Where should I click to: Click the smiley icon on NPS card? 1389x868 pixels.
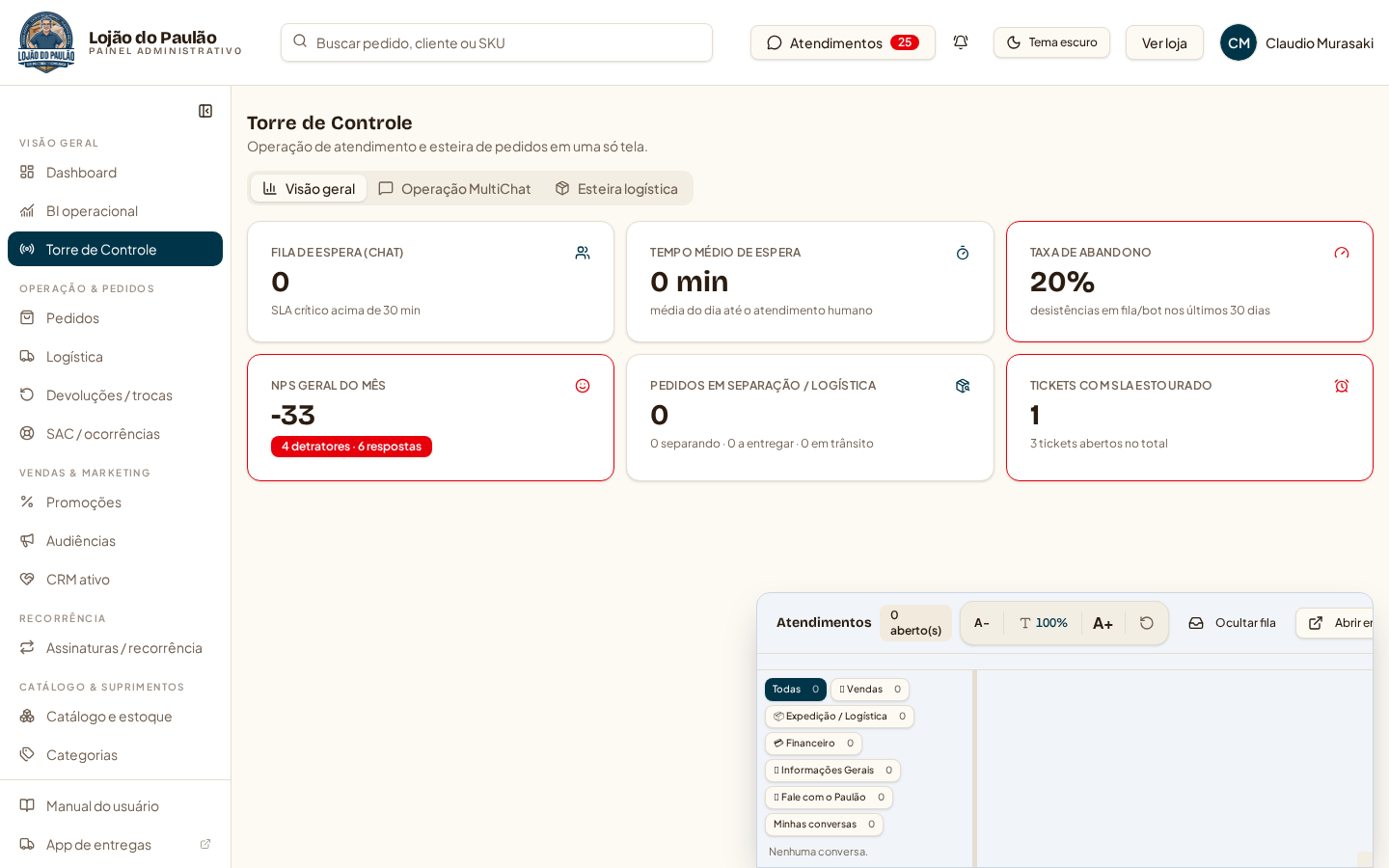[x=583, y=386]
